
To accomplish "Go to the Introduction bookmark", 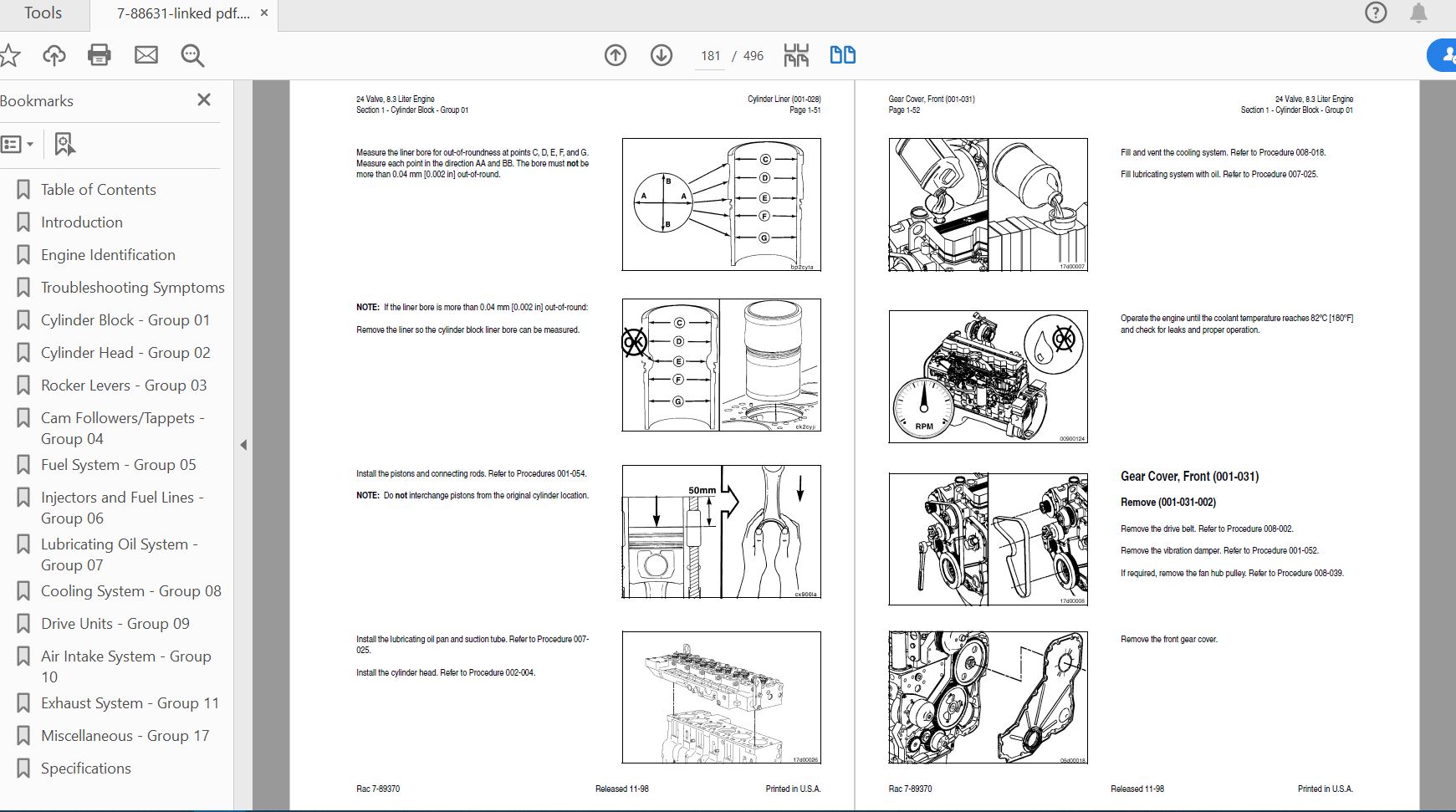I will (x=82, y=222).
